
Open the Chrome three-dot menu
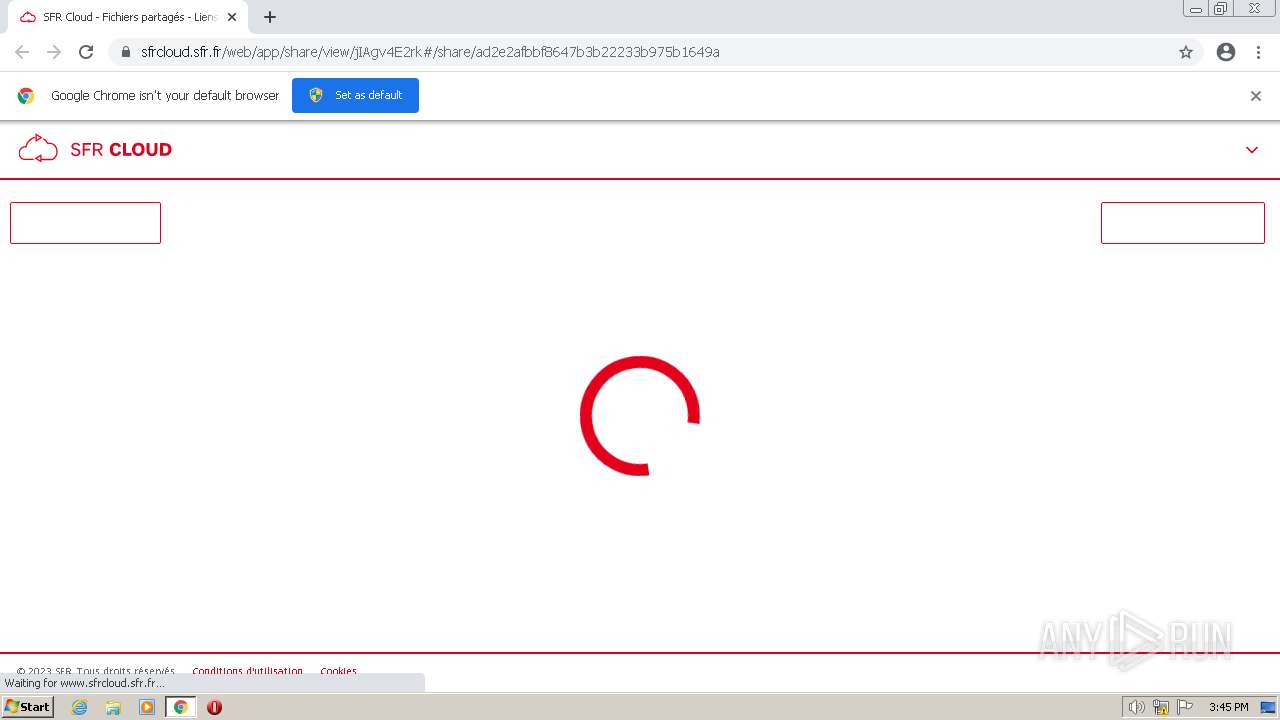1259,52
